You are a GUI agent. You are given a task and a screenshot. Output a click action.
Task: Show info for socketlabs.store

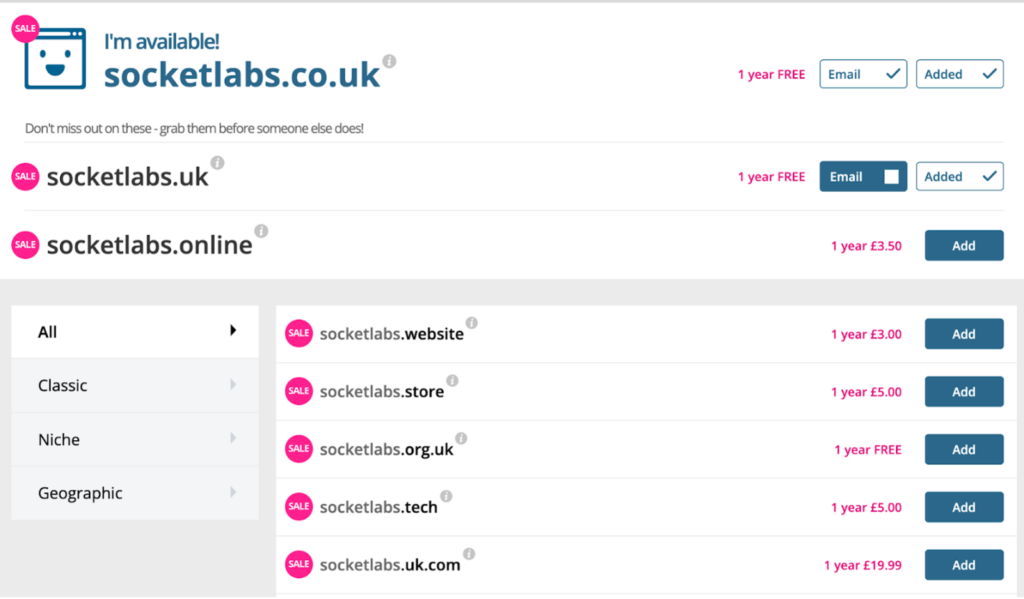tap(452, 381)
